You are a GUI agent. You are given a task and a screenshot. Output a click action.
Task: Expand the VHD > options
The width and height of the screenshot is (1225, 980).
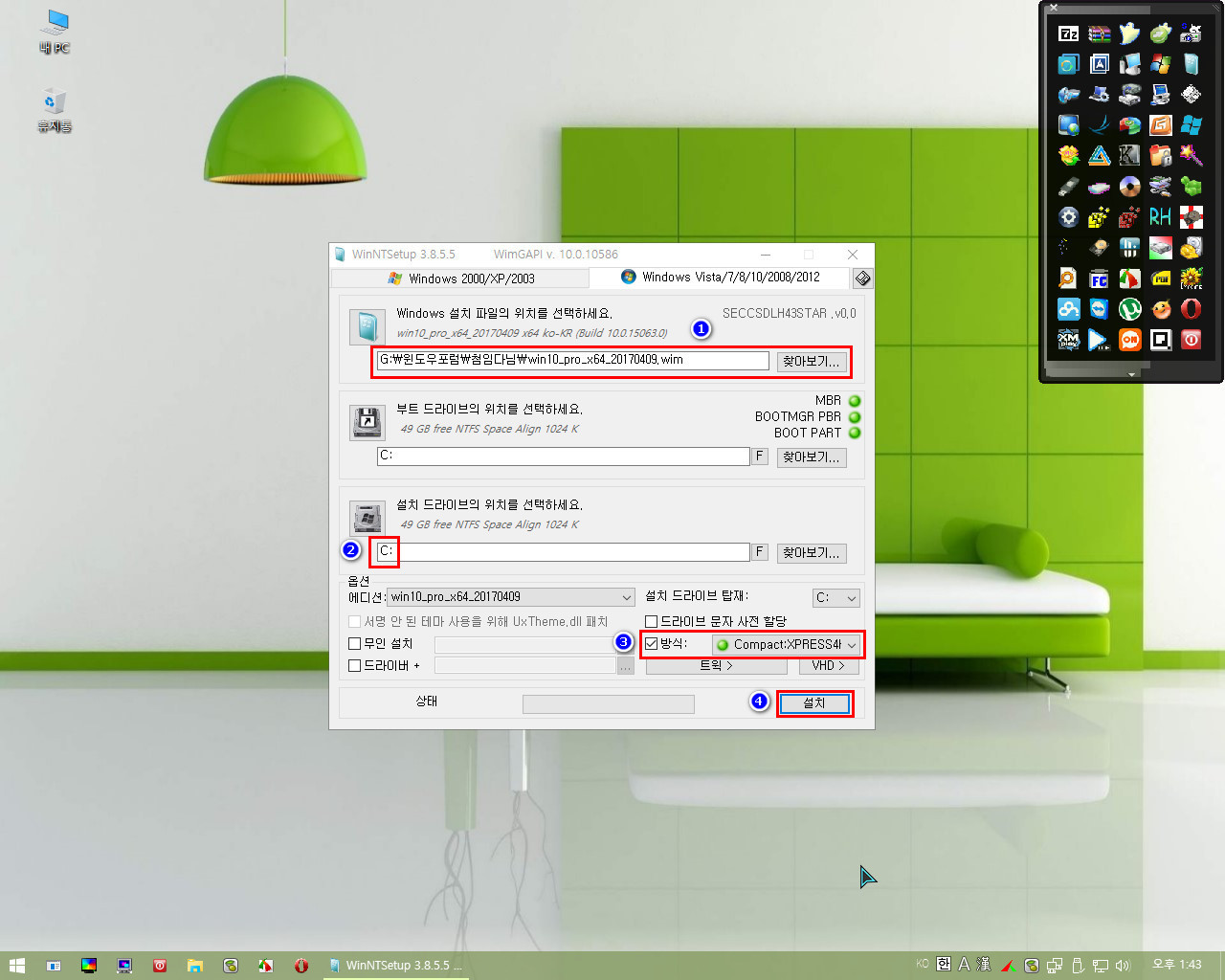tap(829, 665)
